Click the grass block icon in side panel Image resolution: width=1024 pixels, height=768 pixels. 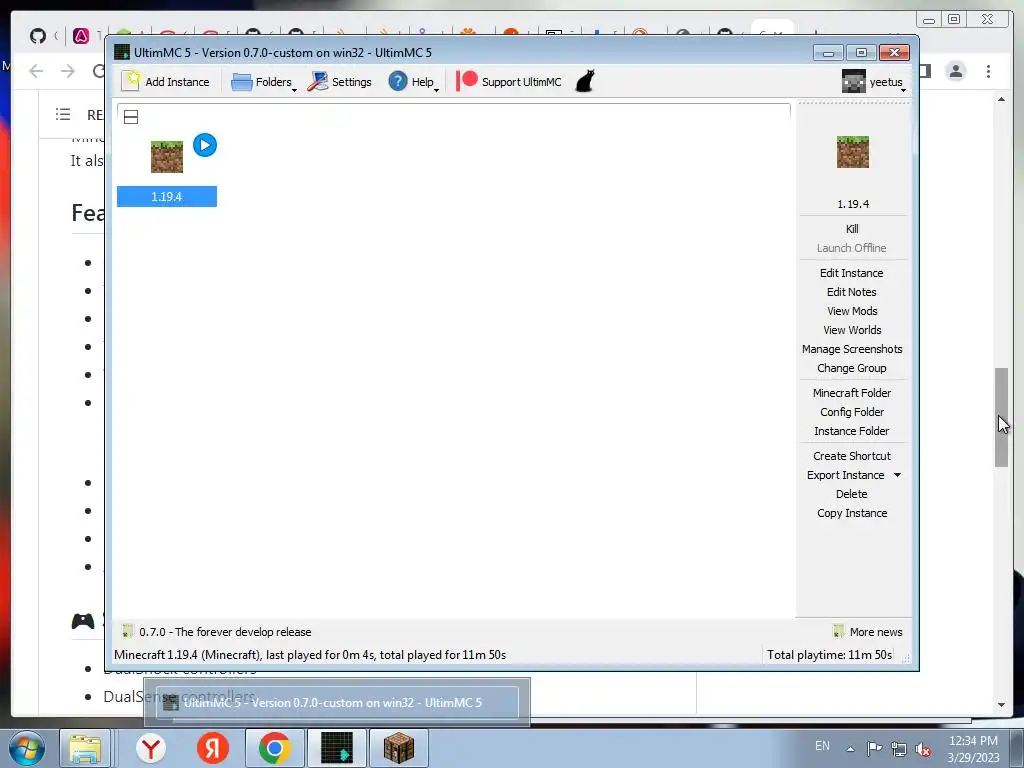coord(852,152)
